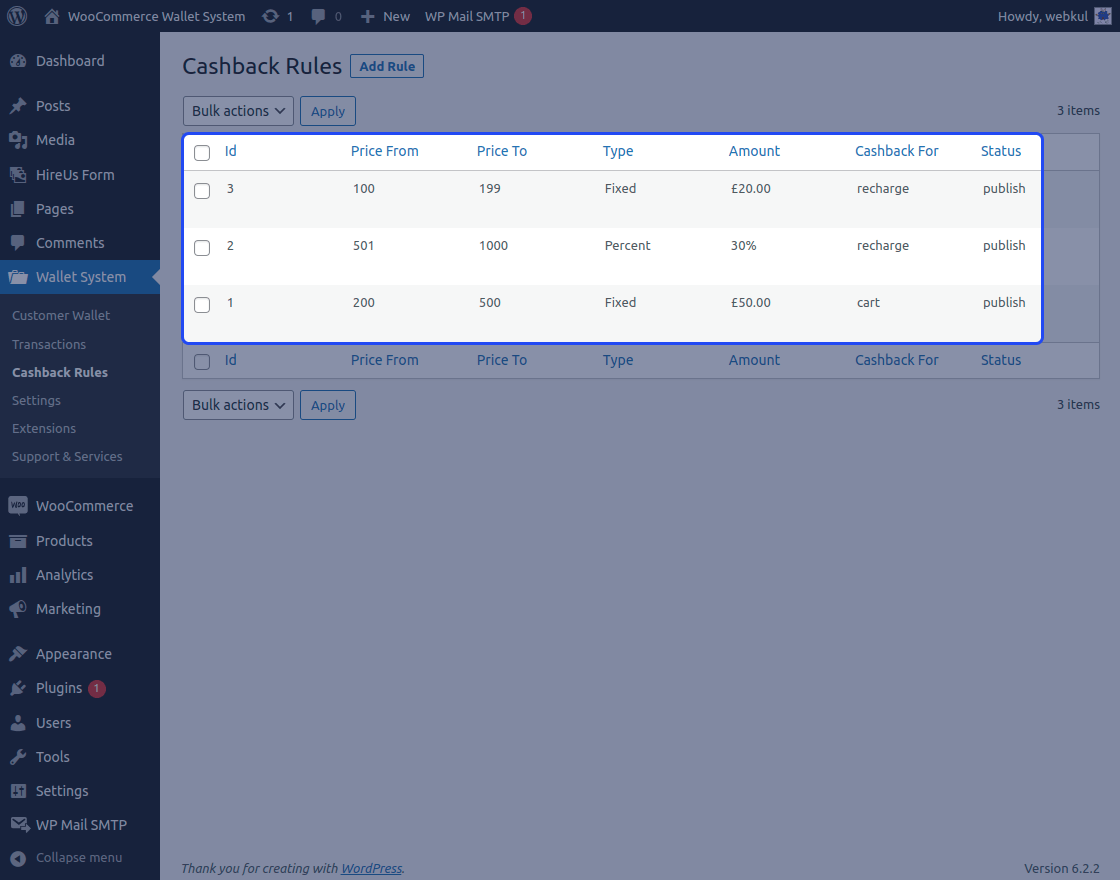Viewport: 1120px width, 880px height.
Task: Open the updates icon in the admin bar
Action: pos(270,16)
